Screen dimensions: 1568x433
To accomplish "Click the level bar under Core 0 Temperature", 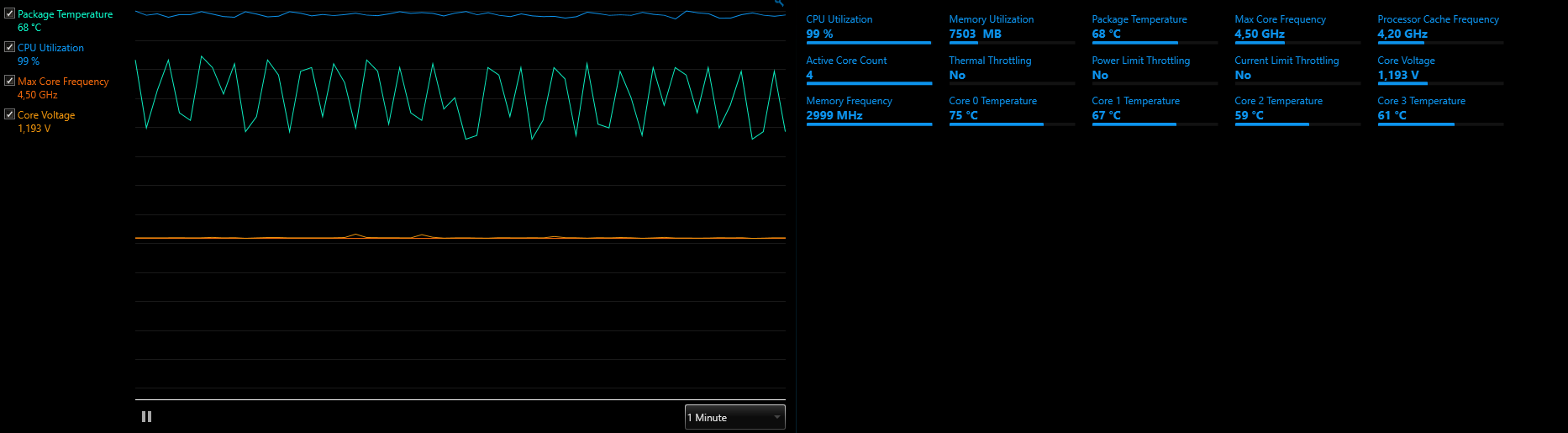I will click(1012, 124).
